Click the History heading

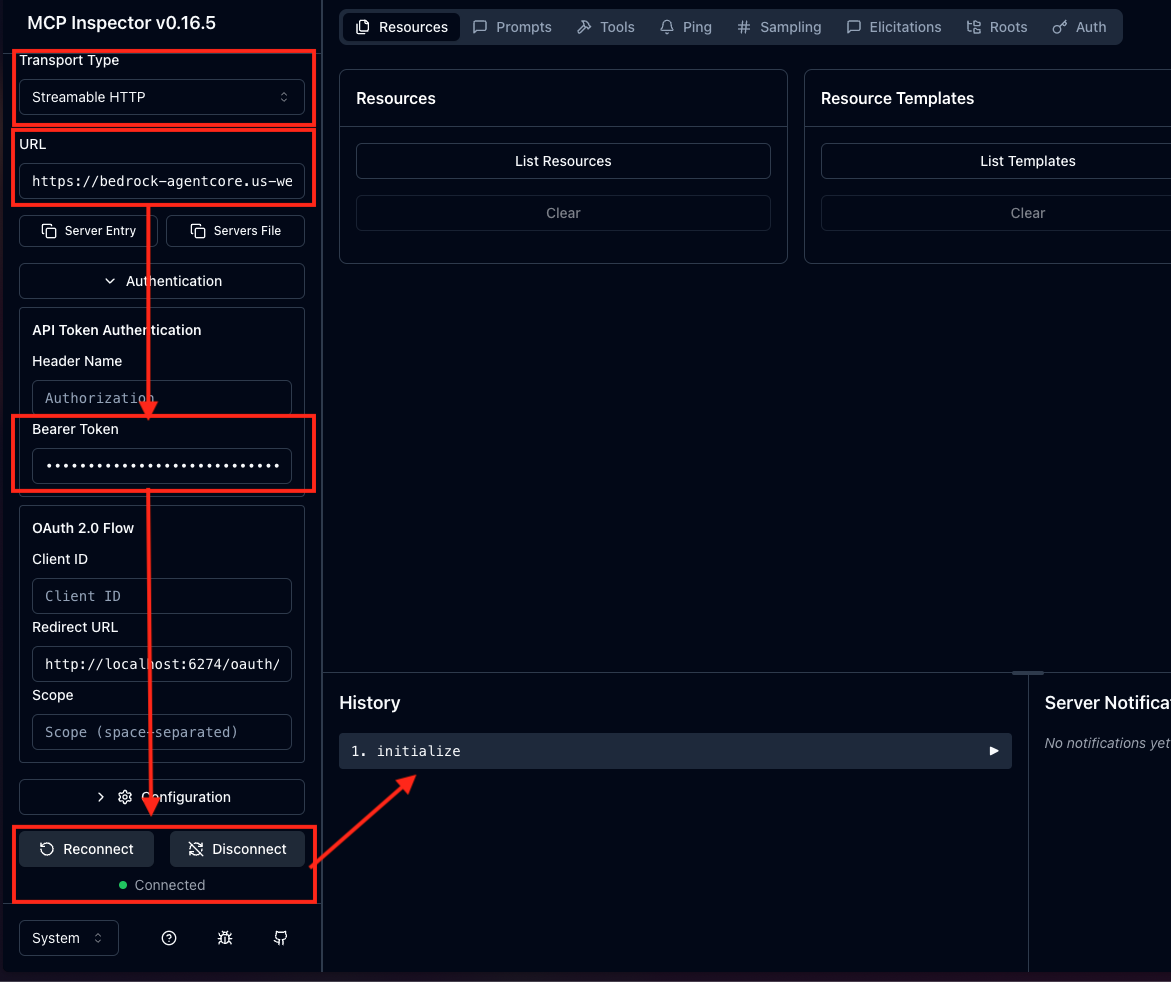click(370, 703)
